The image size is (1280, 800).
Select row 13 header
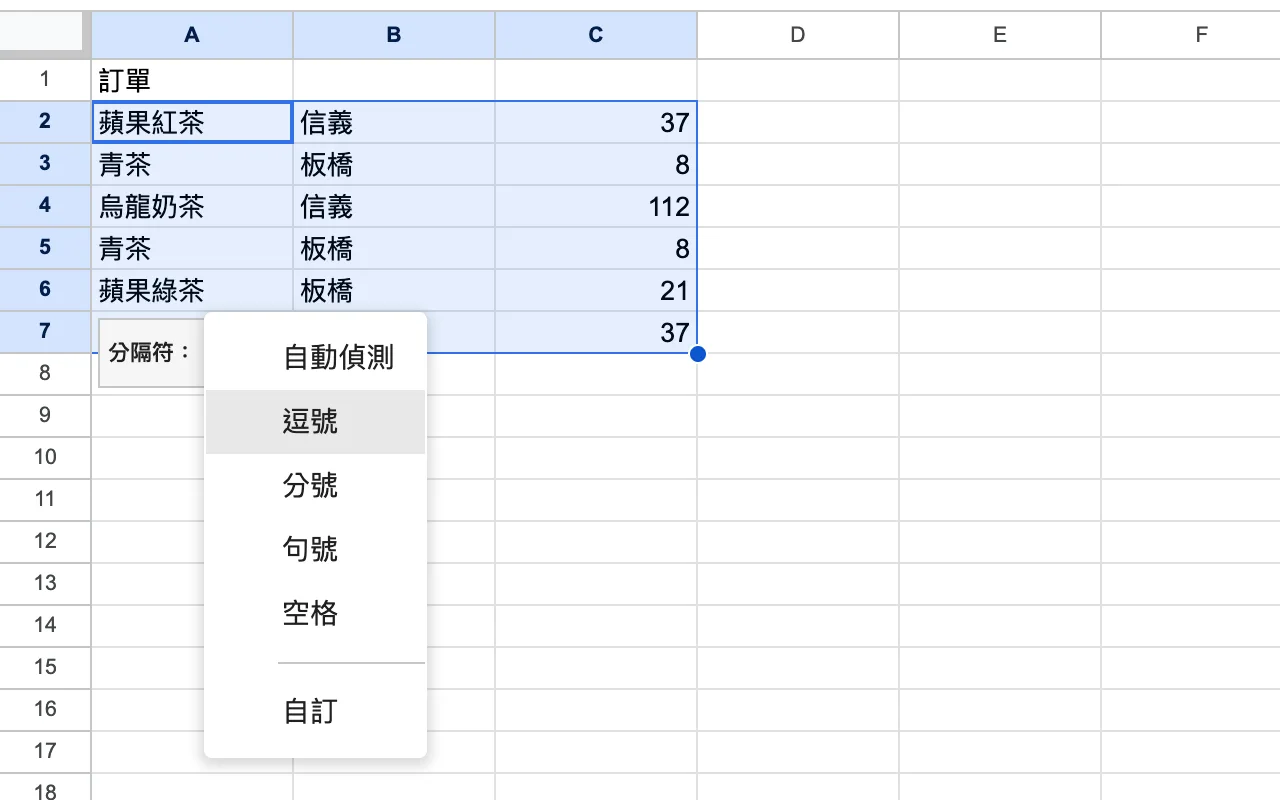click(x=45, y=584)
